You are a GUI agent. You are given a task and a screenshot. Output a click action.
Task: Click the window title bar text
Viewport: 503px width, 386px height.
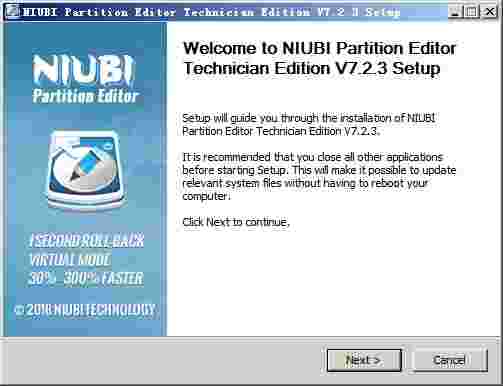pyautogui.click(x=211, y=12)
